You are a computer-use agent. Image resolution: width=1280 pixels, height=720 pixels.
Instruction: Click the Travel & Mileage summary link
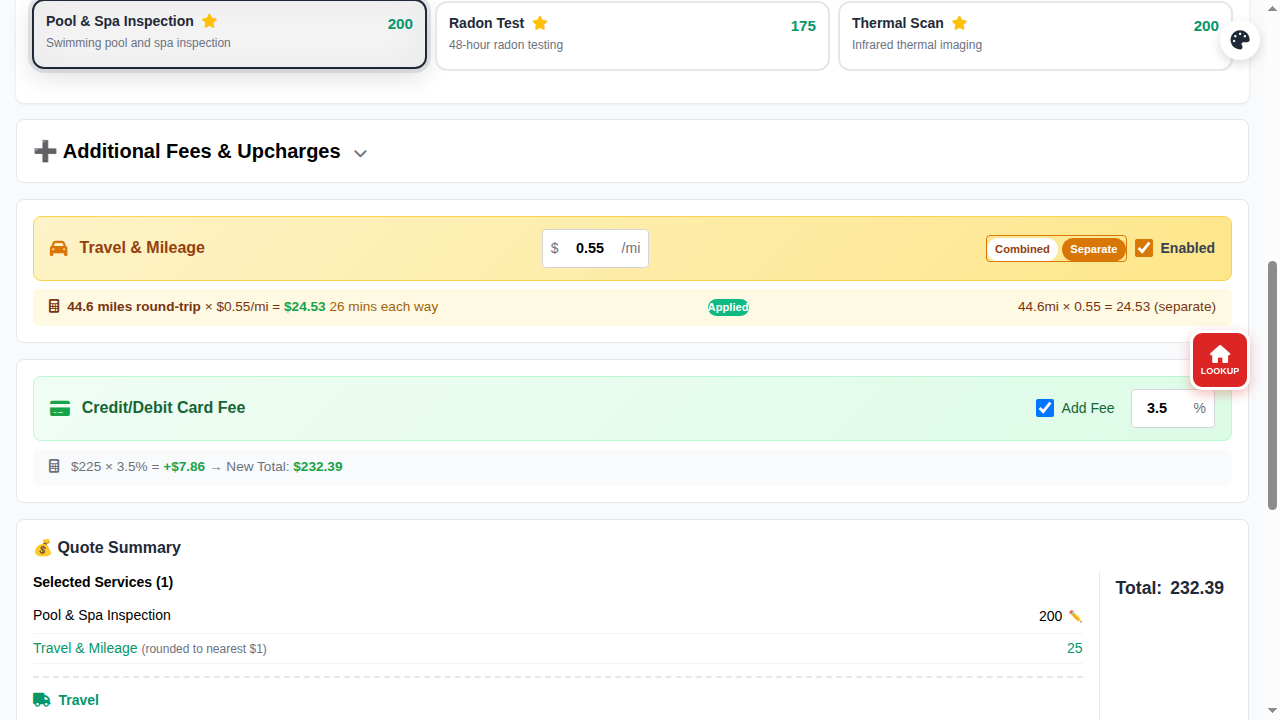click(85, 648)
